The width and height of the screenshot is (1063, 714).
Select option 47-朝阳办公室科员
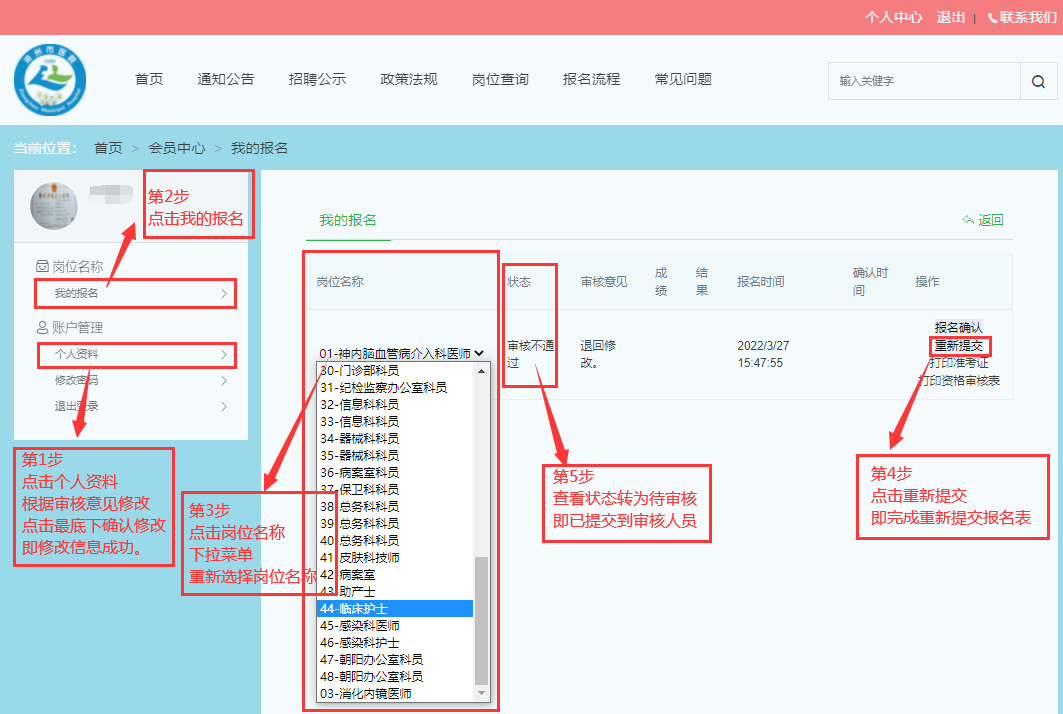[x=395, y=660]
